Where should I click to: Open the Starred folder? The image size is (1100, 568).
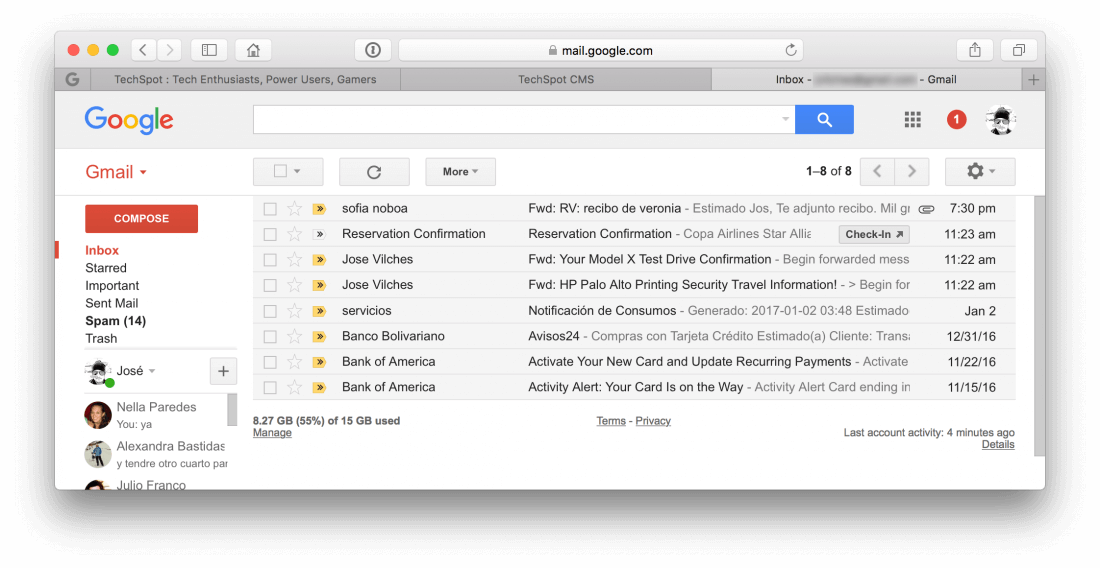106,268
